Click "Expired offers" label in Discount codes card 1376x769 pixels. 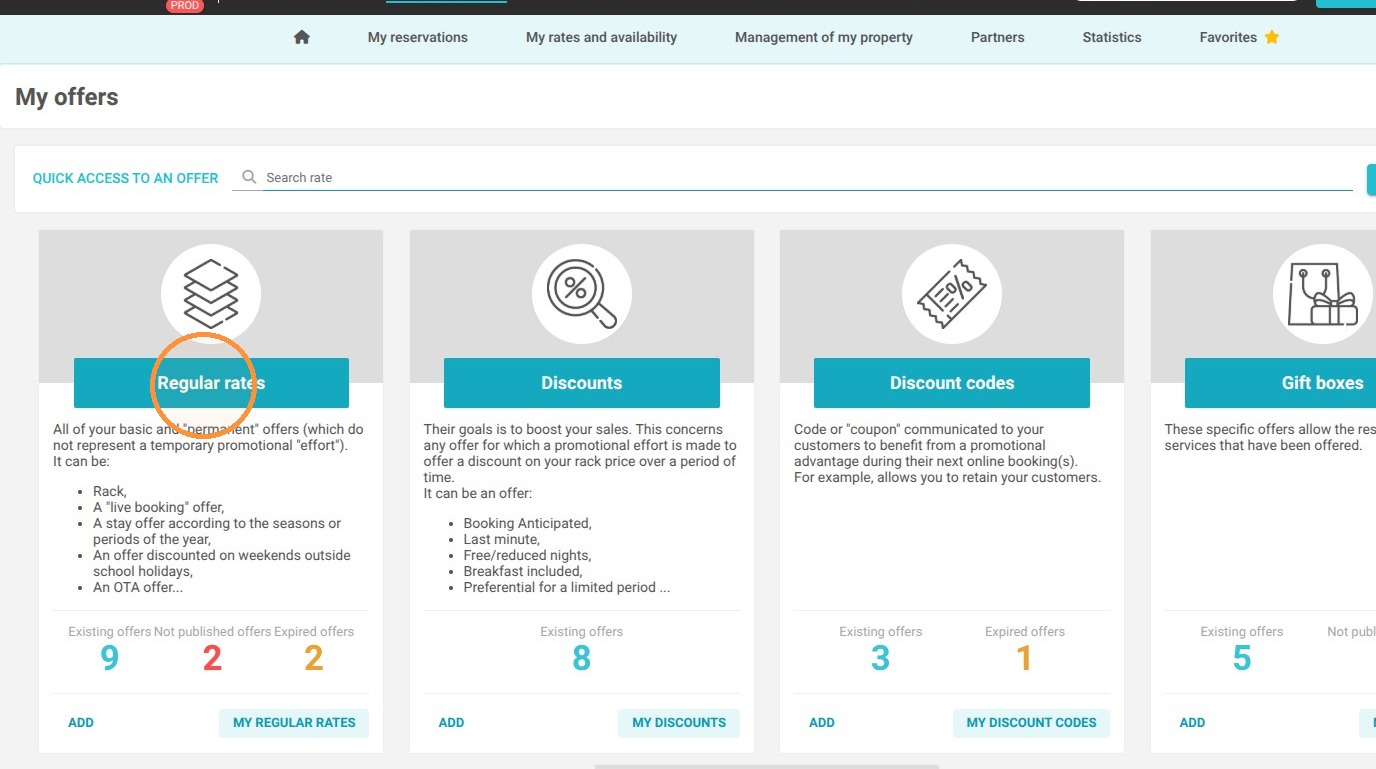tap(1025, 632)
